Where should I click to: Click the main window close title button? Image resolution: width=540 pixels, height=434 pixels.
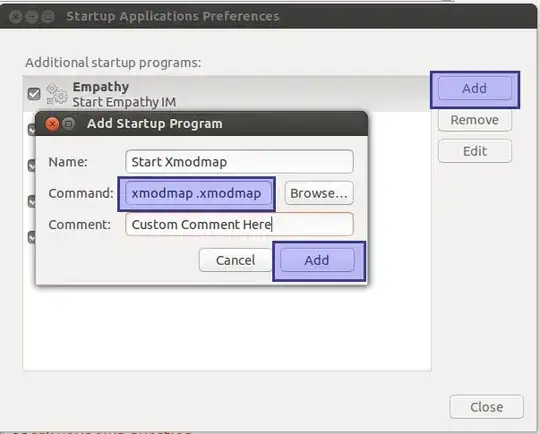pyautogui.click(x=15, y=17)
